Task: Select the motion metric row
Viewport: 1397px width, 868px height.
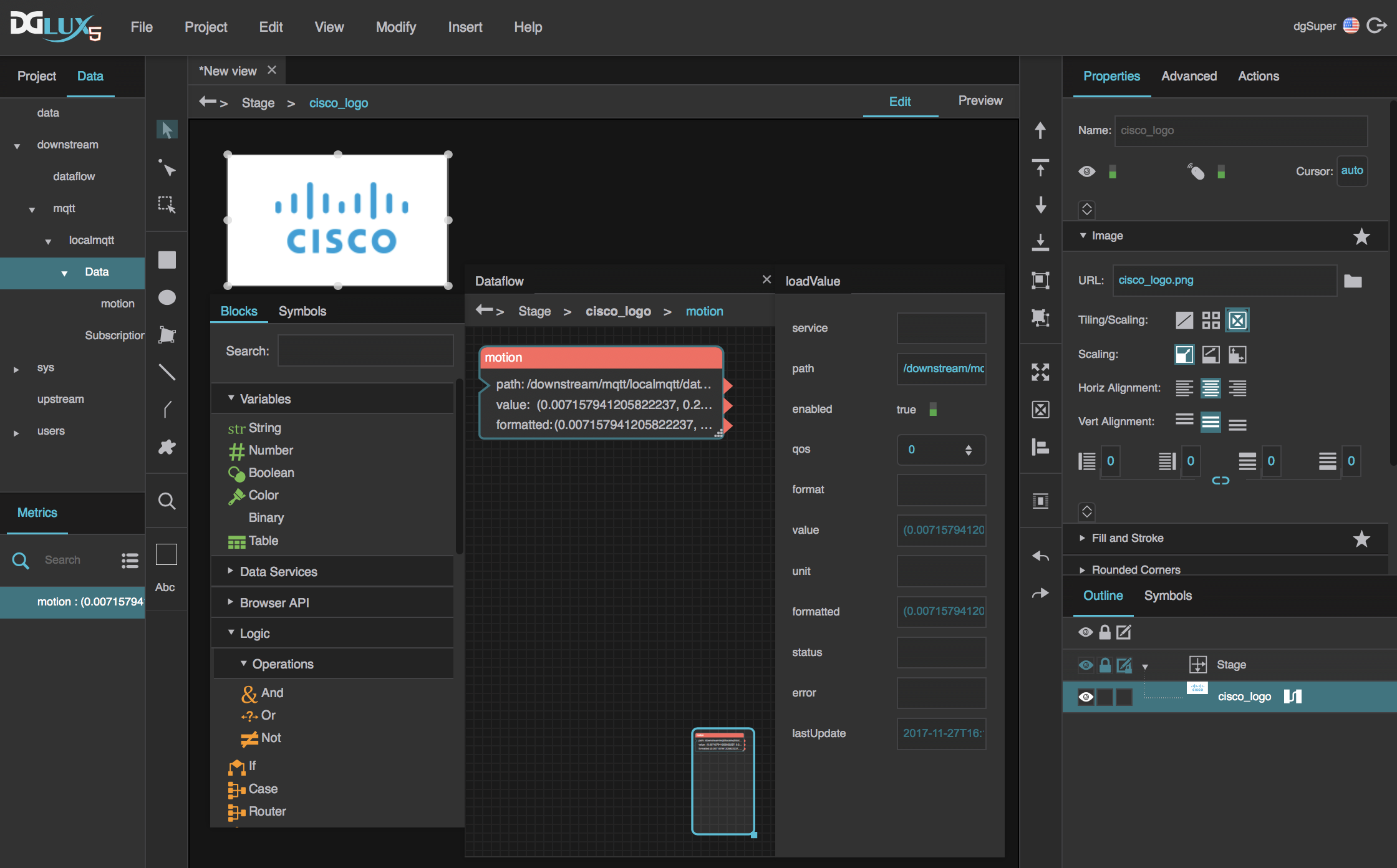Action: (72, 602)
